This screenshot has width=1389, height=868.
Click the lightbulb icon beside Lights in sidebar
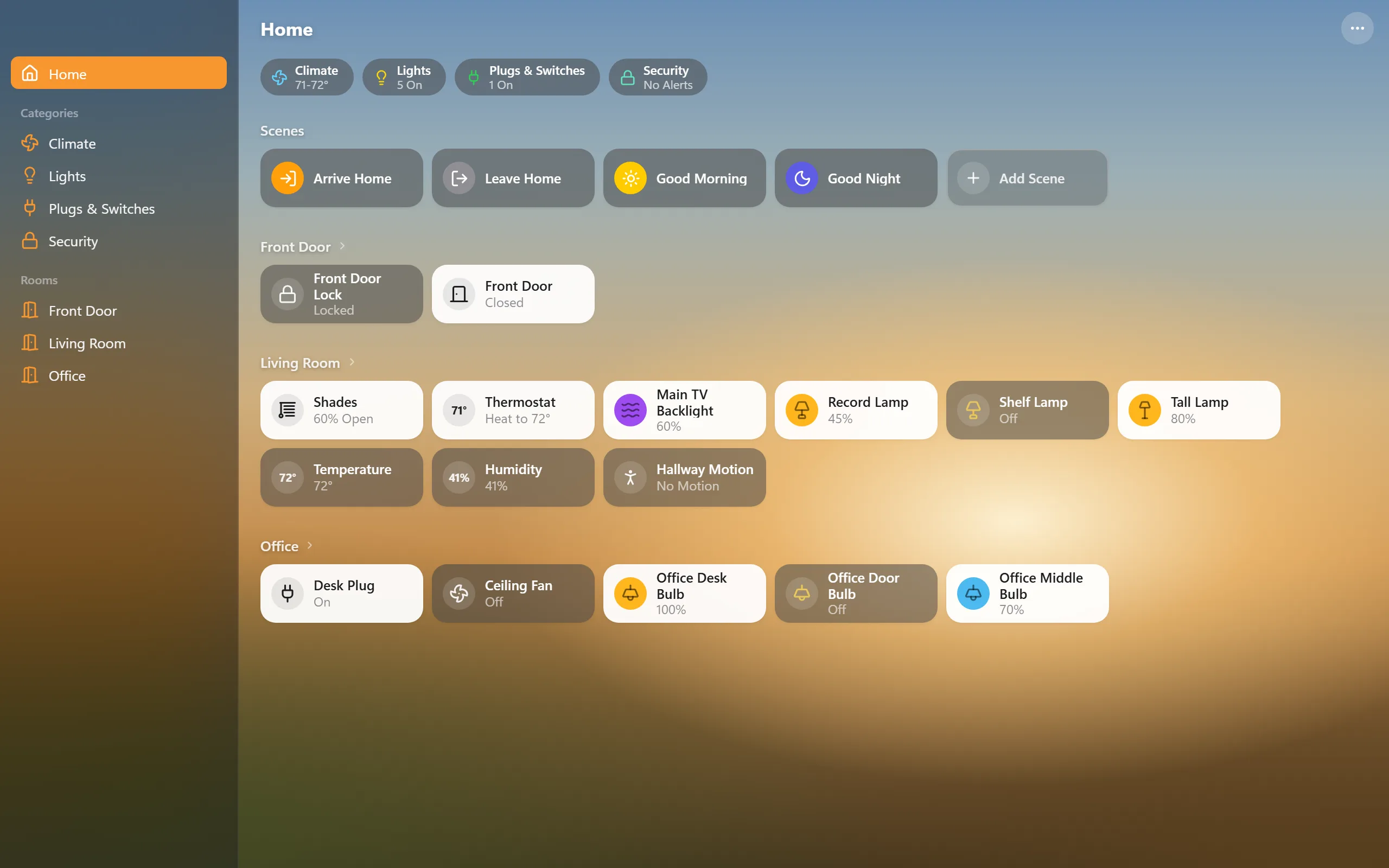tap(30, 176)
